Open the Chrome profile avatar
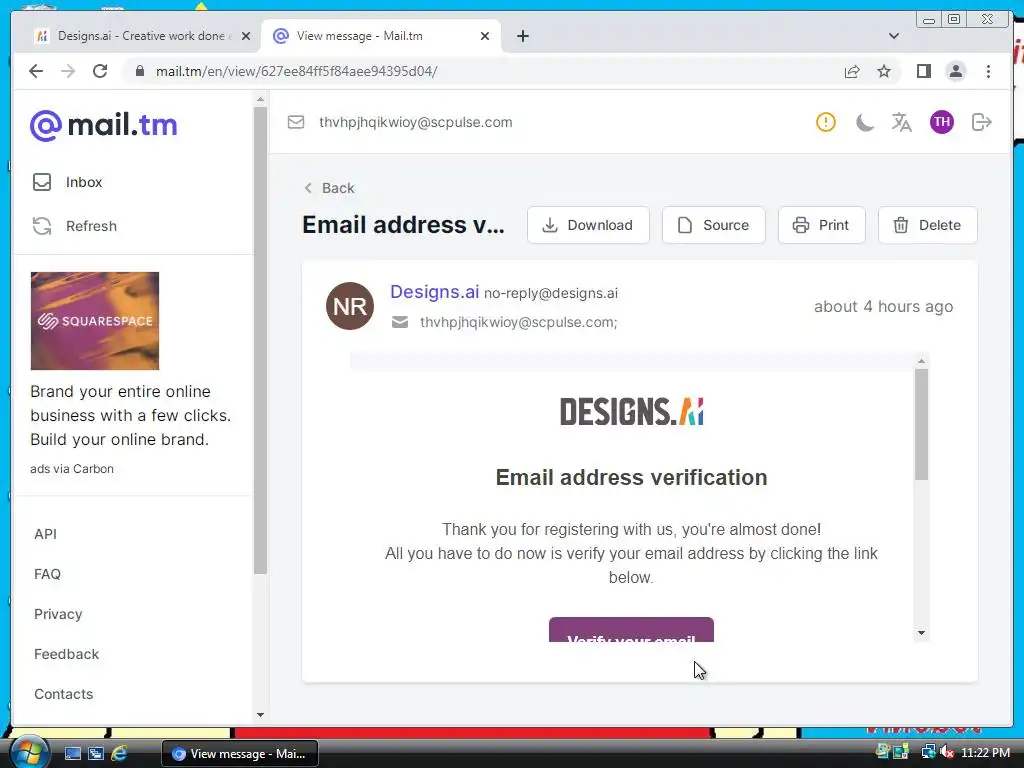Screen dimensions: 1024x768 click(x=955, y=71)
